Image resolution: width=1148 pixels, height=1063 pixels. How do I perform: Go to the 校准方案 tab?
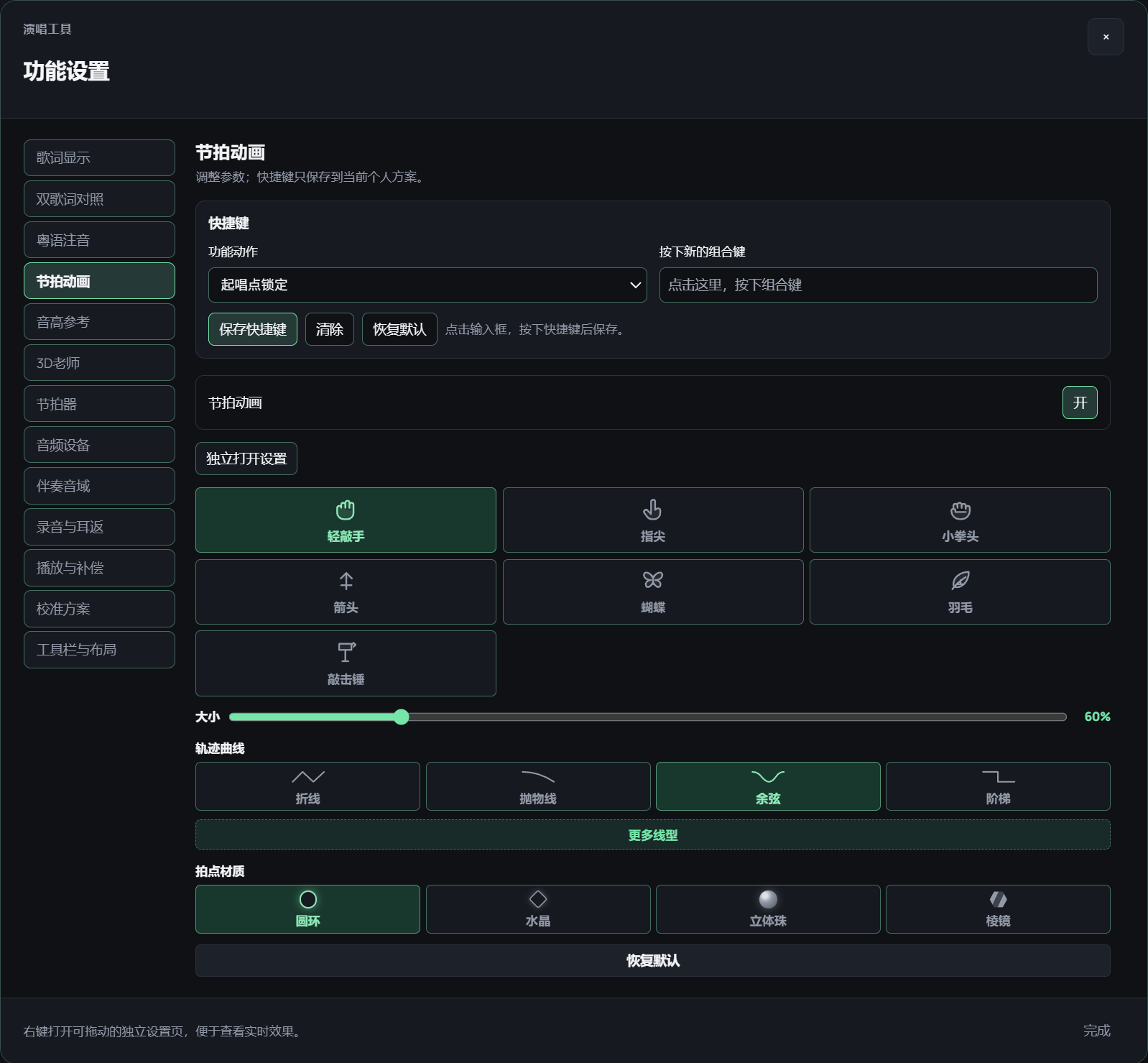pyautogui.click(x=99, y=609)
